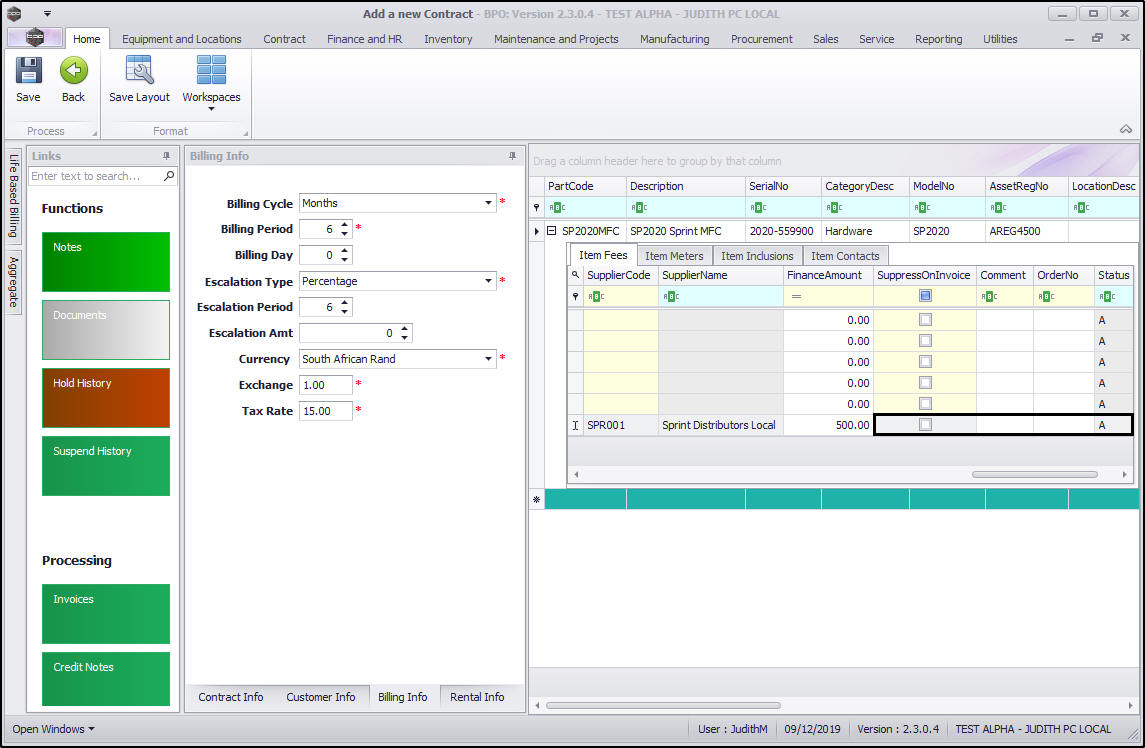The image size is (1145, 748).
Task: Collapse the ribbon with the arrow icon
Action: 1125,130
